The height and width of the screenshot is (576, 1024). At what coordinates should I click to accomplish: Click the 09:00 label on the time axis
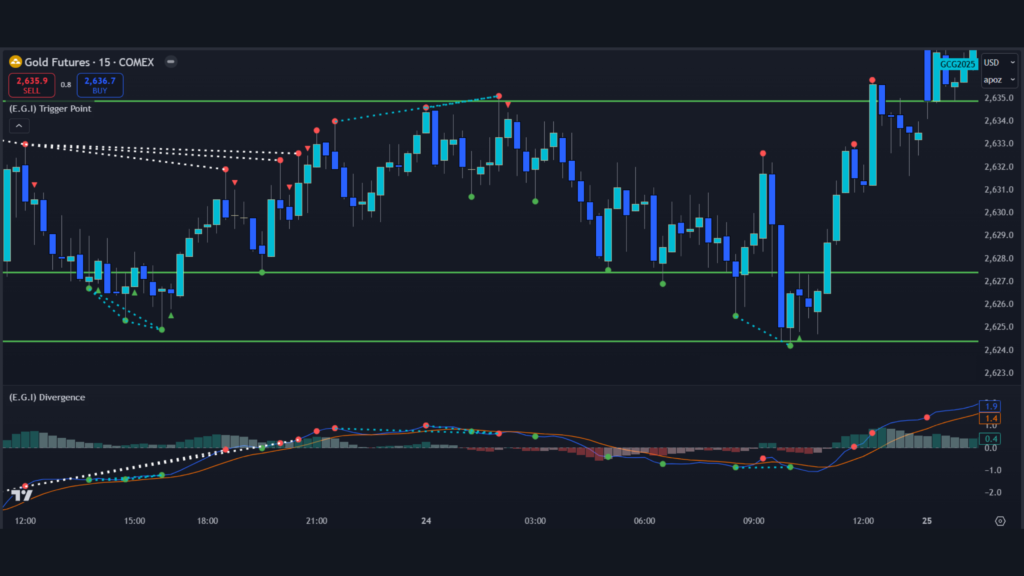coord(754,521)
